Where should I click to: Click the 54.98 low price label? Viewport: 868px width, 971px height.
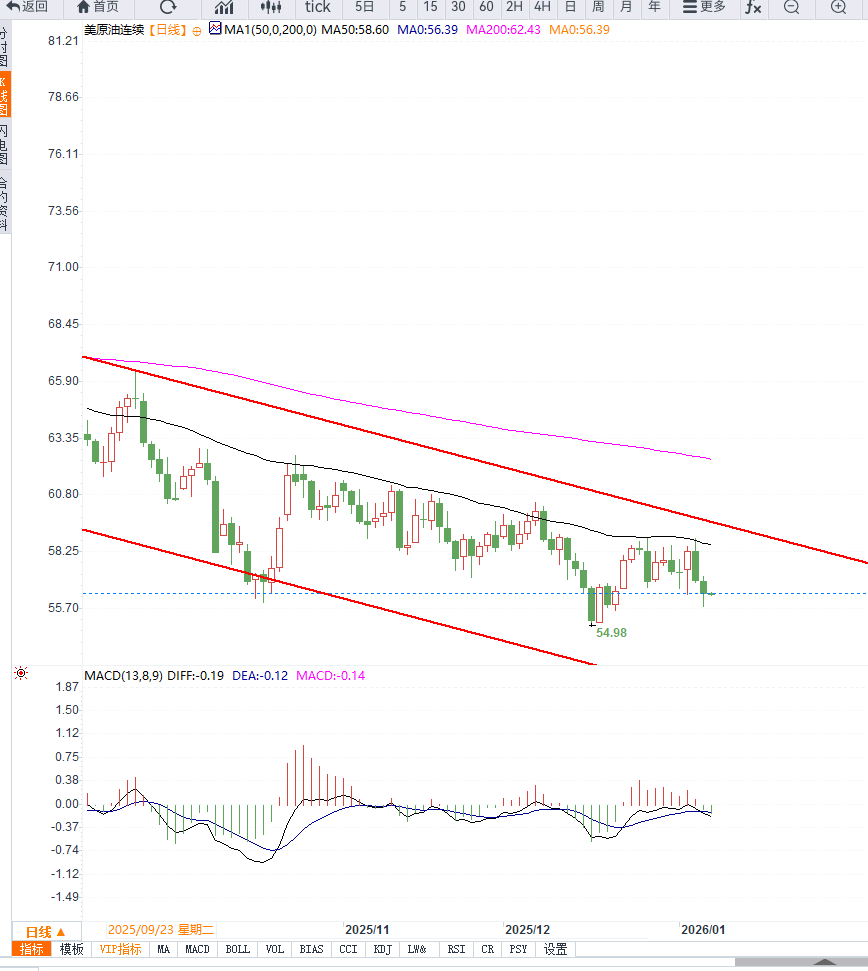(x=611, y=633)
